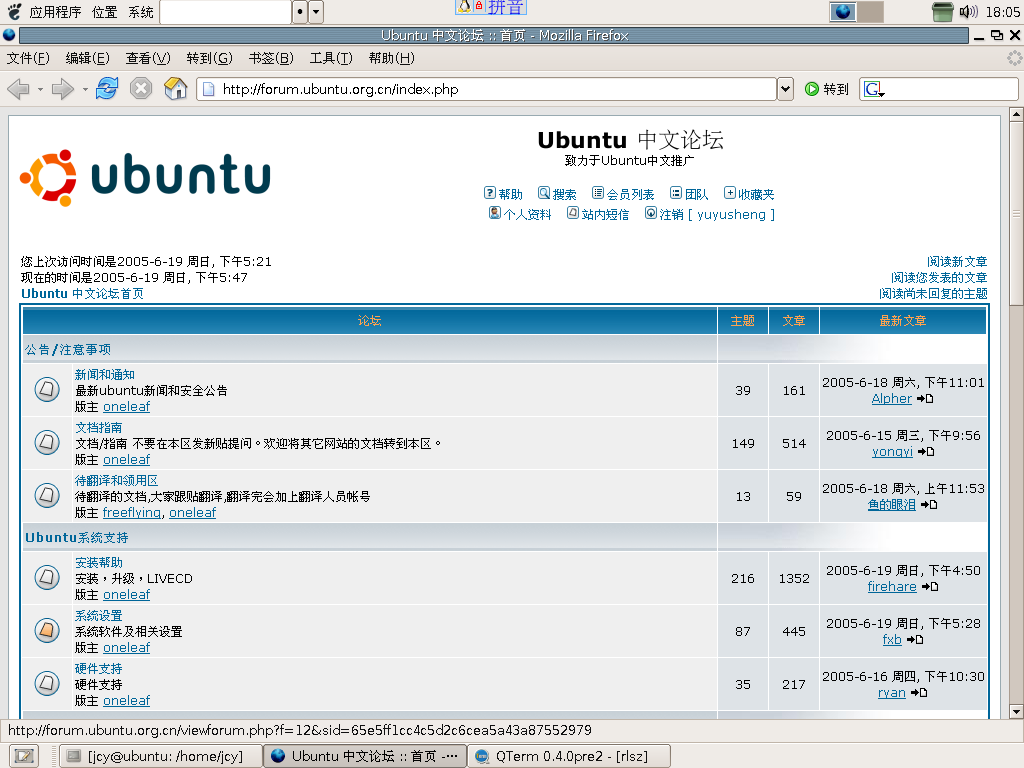View latest post arrow icon next to yongyi
Screen dimensions: 1024x768
click(926, 451)
